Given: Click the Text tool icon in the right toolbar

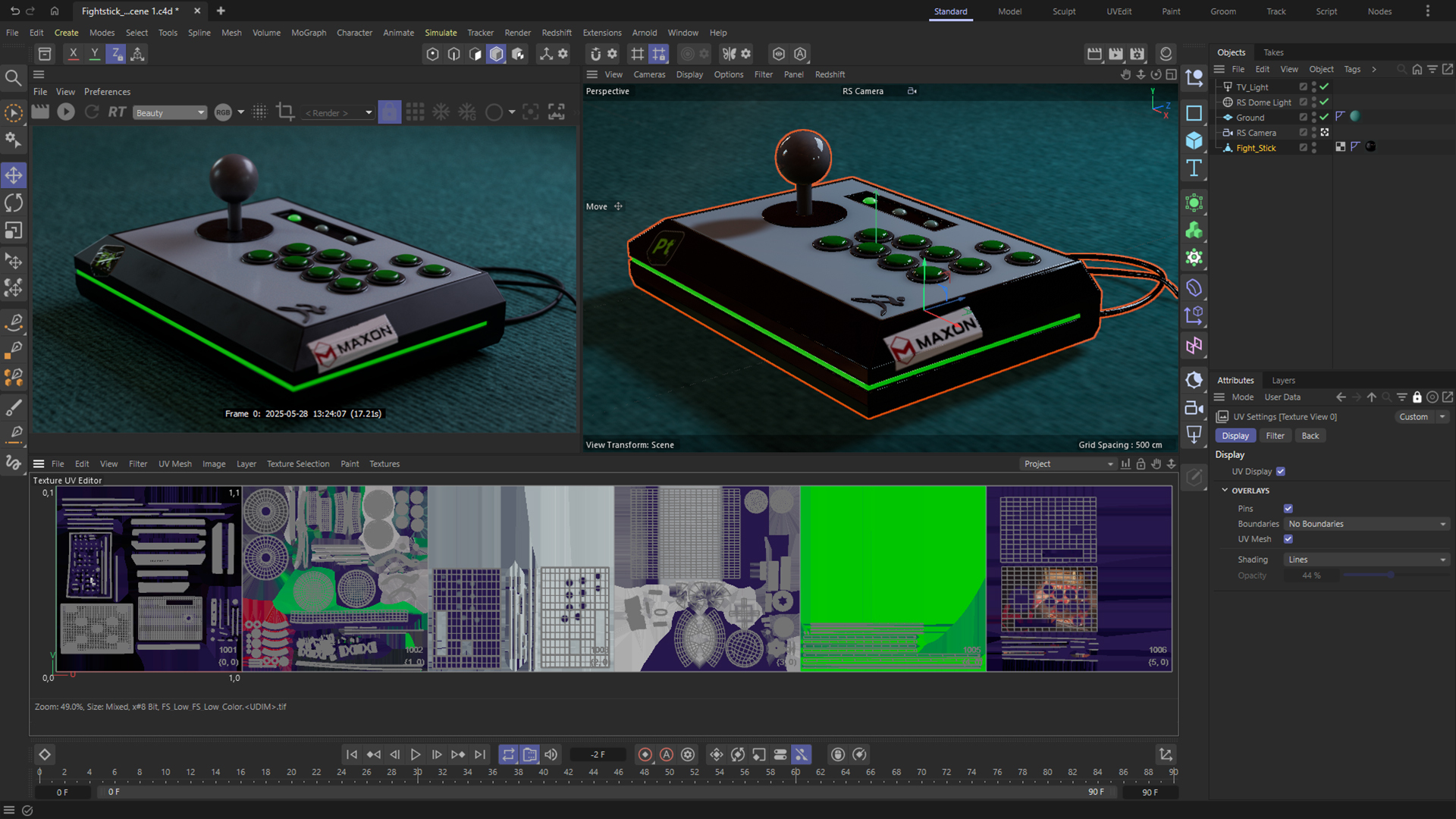Looking at the screenshot, I should [x=1194, y=168].
